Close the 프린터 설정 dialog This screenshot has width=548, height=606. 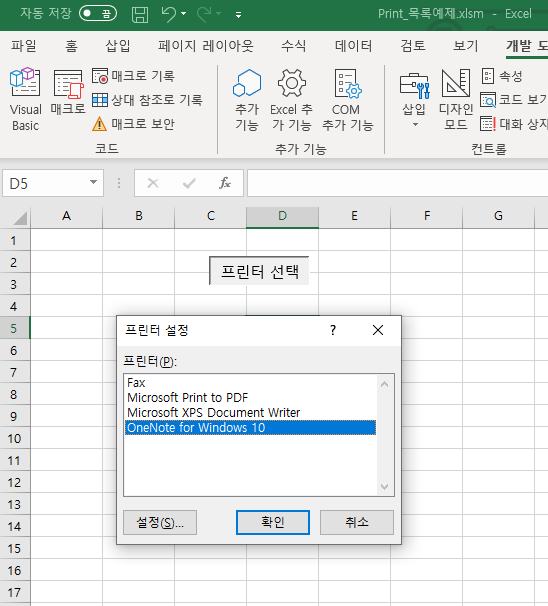pos(378,330)
